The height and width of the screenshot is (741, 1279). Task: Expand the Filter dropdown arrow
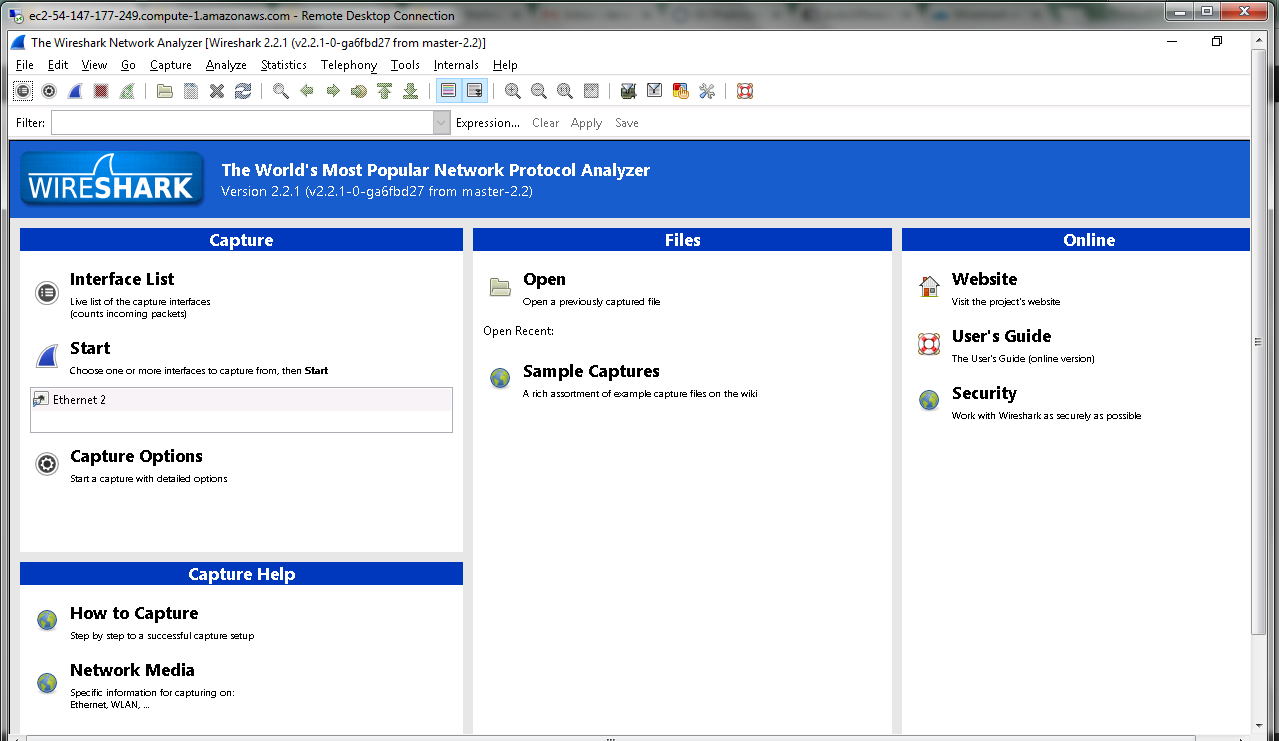tap(442, 123)
